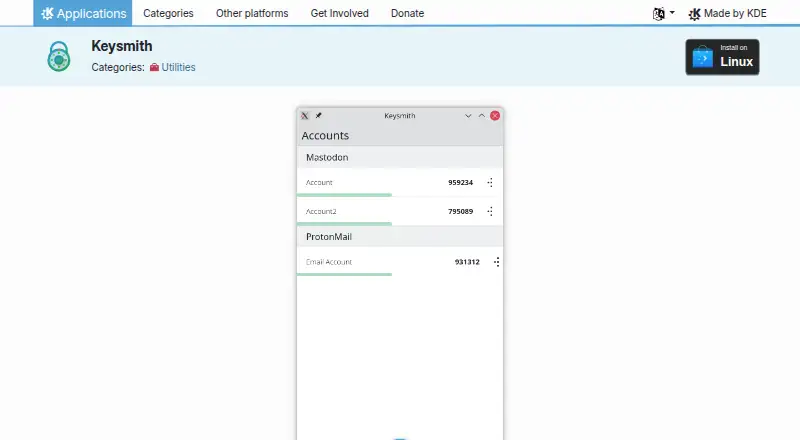Click the KDE logo beside Made by KDE

click(694, 14)
